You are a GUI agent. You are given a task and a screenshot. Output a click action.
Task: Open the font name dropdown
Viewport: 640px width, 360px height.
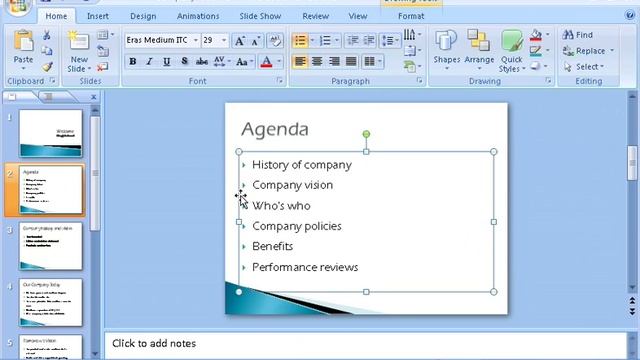(196, 40)
